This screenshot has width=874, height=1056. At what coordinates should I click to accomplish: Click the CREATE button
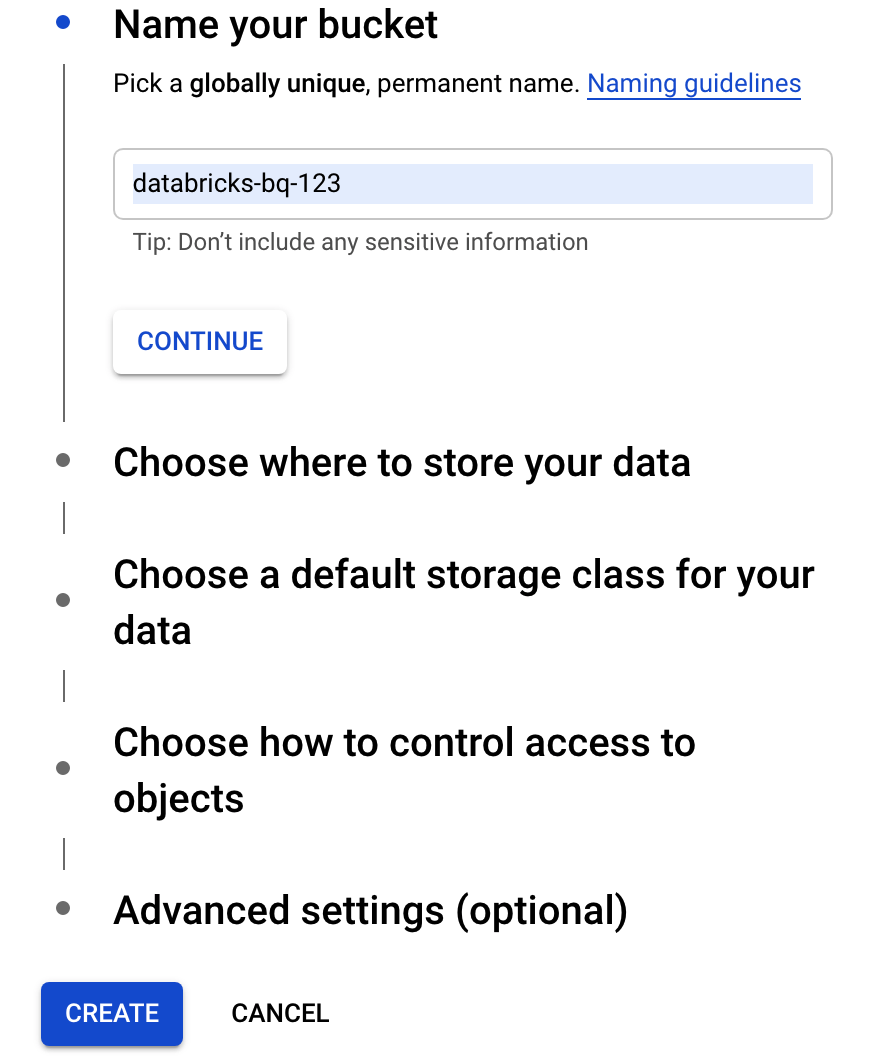[111, 1013]
